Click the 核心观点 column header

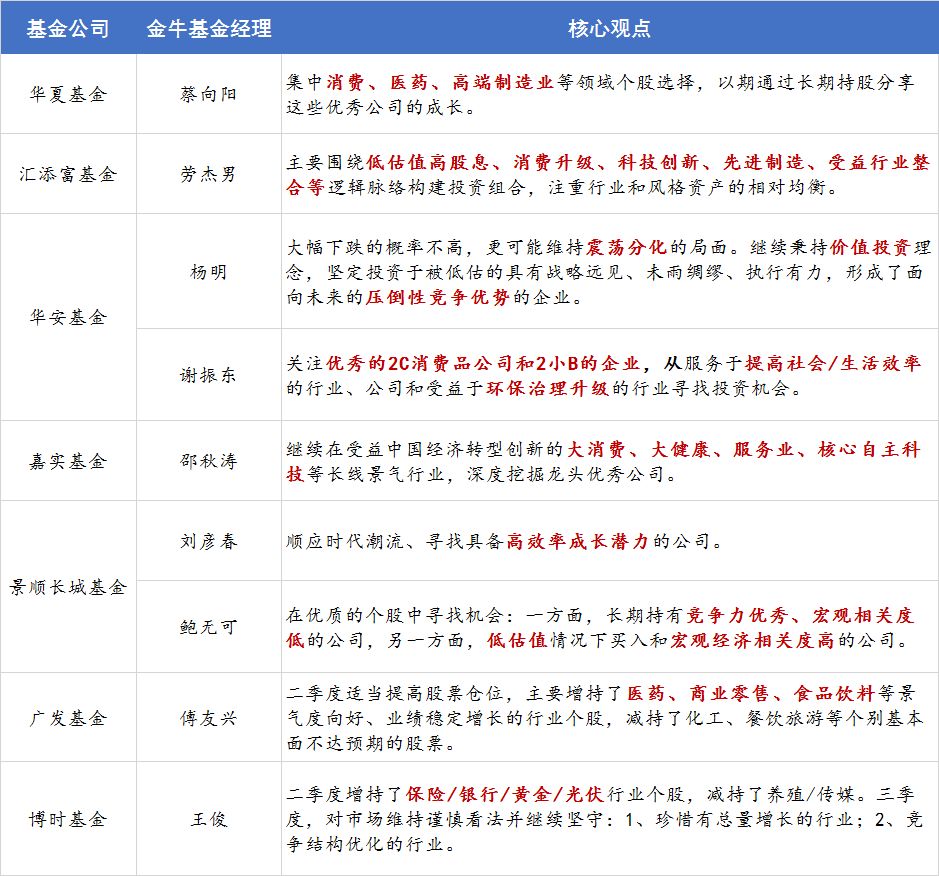click(610, 28)
